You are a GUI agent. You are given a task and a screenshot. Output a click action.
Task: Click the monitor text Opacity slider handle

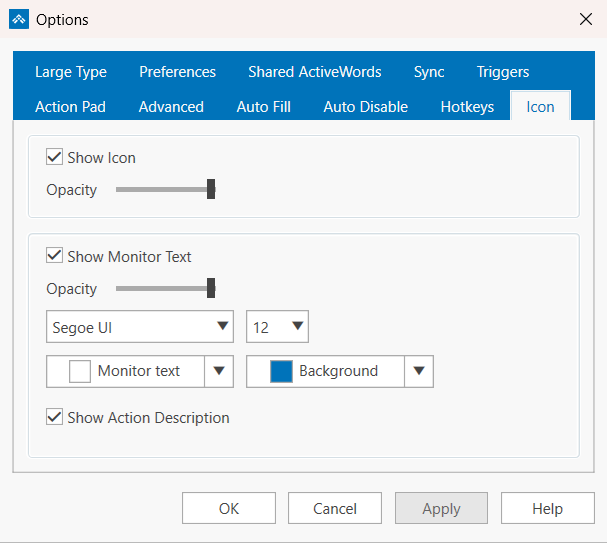[x=211, y=288]
